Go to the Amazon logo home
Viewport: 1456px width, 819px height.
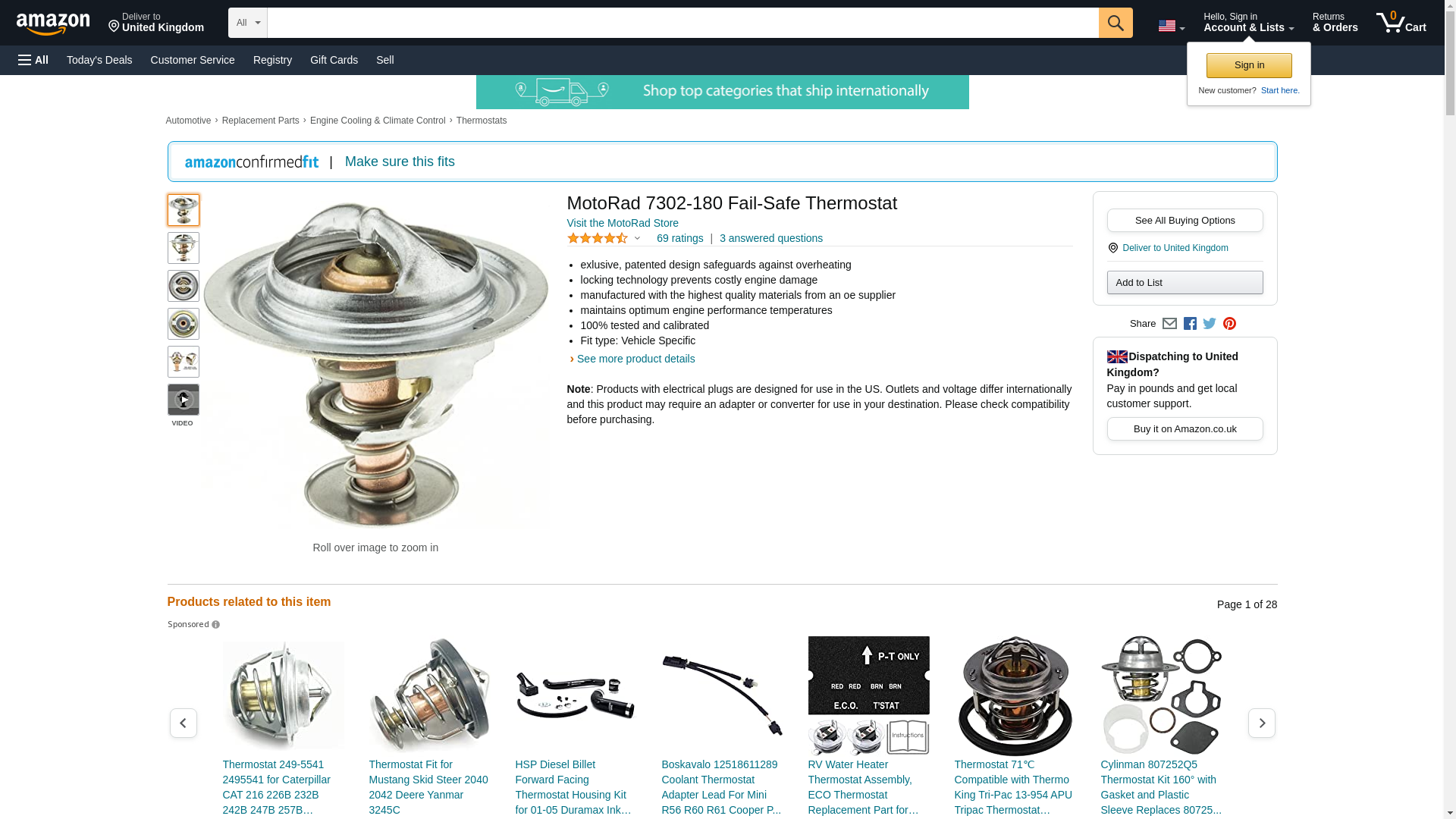[x=53, y=24]
